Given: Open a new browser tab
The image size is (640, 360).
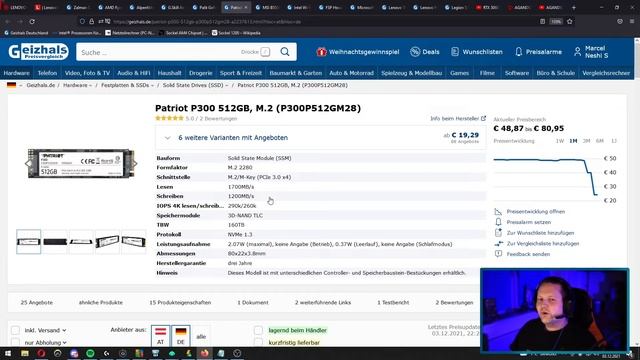Looking at the screenshot, I should (x=573, y=7).
